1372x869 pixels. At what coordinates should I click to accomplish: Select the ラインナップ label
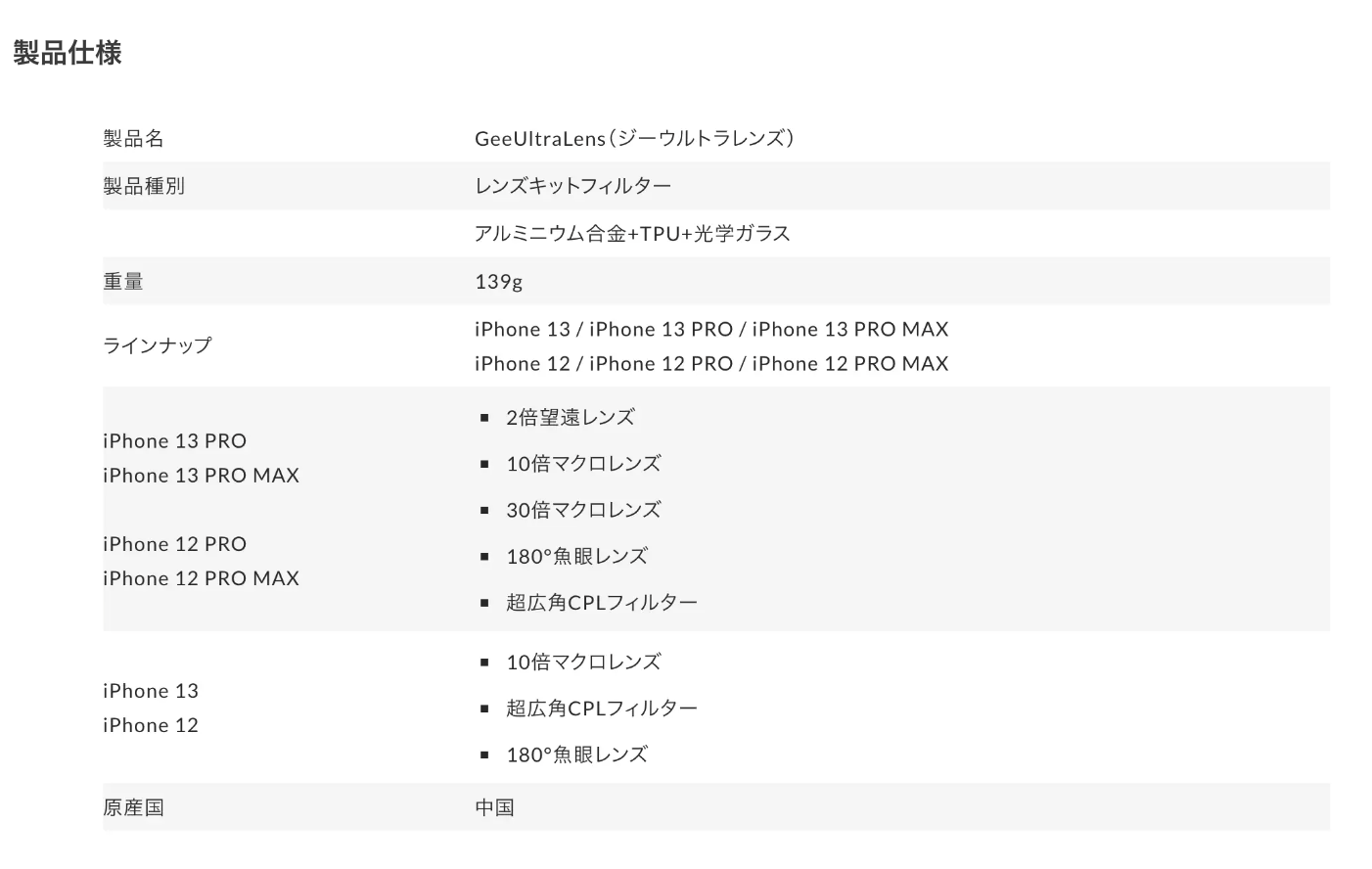click(158, 345)
